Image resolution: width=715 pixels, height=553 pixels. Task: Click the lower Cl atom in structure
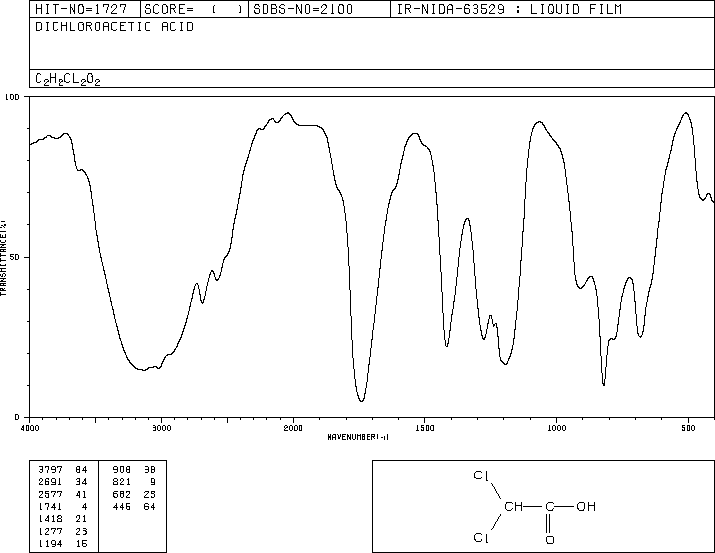[x=481, y=538]
